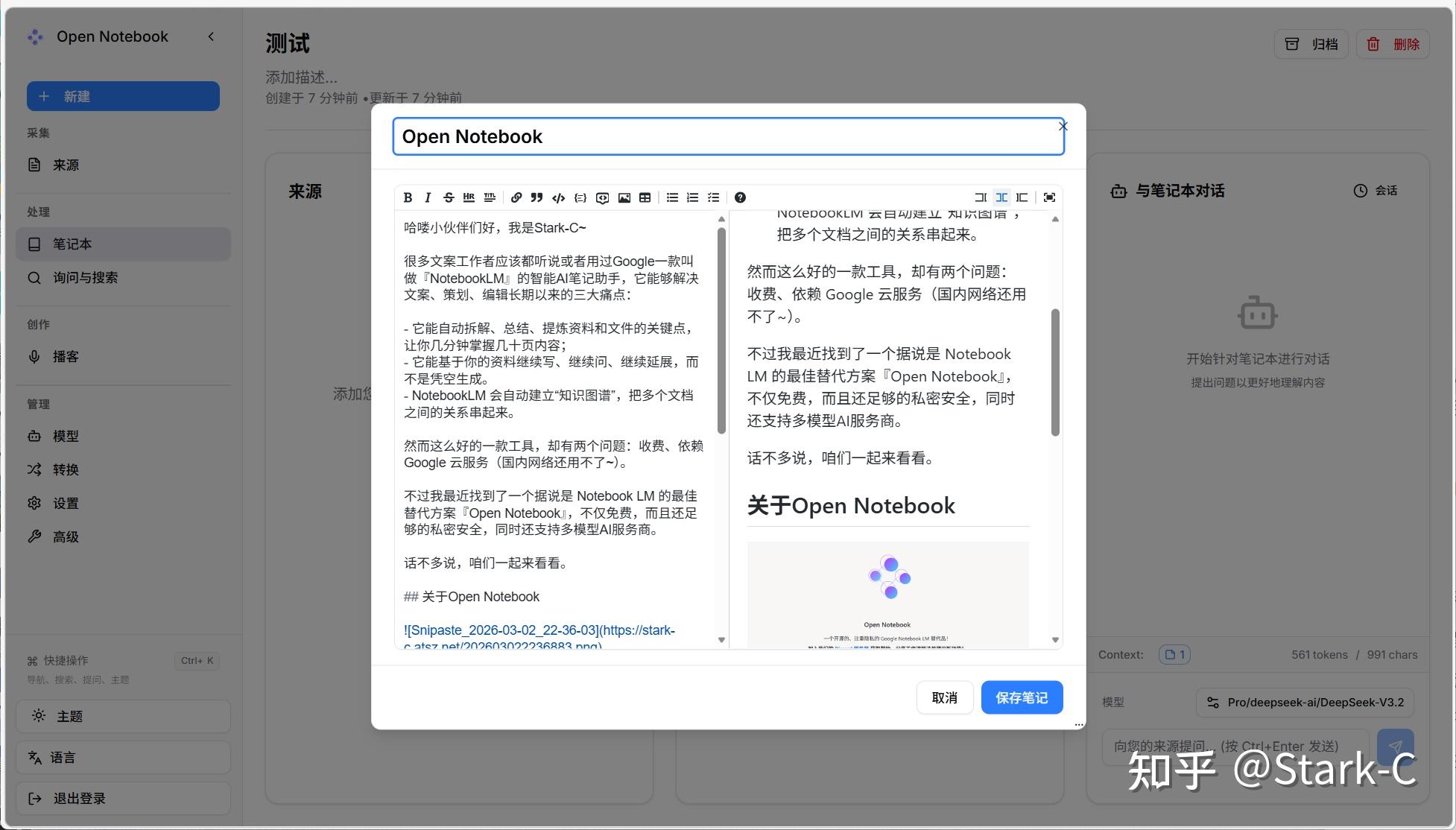Toggle fullscreen editor mode
The height and width of the screenshot is (830, 1456).
[1049, 197]
